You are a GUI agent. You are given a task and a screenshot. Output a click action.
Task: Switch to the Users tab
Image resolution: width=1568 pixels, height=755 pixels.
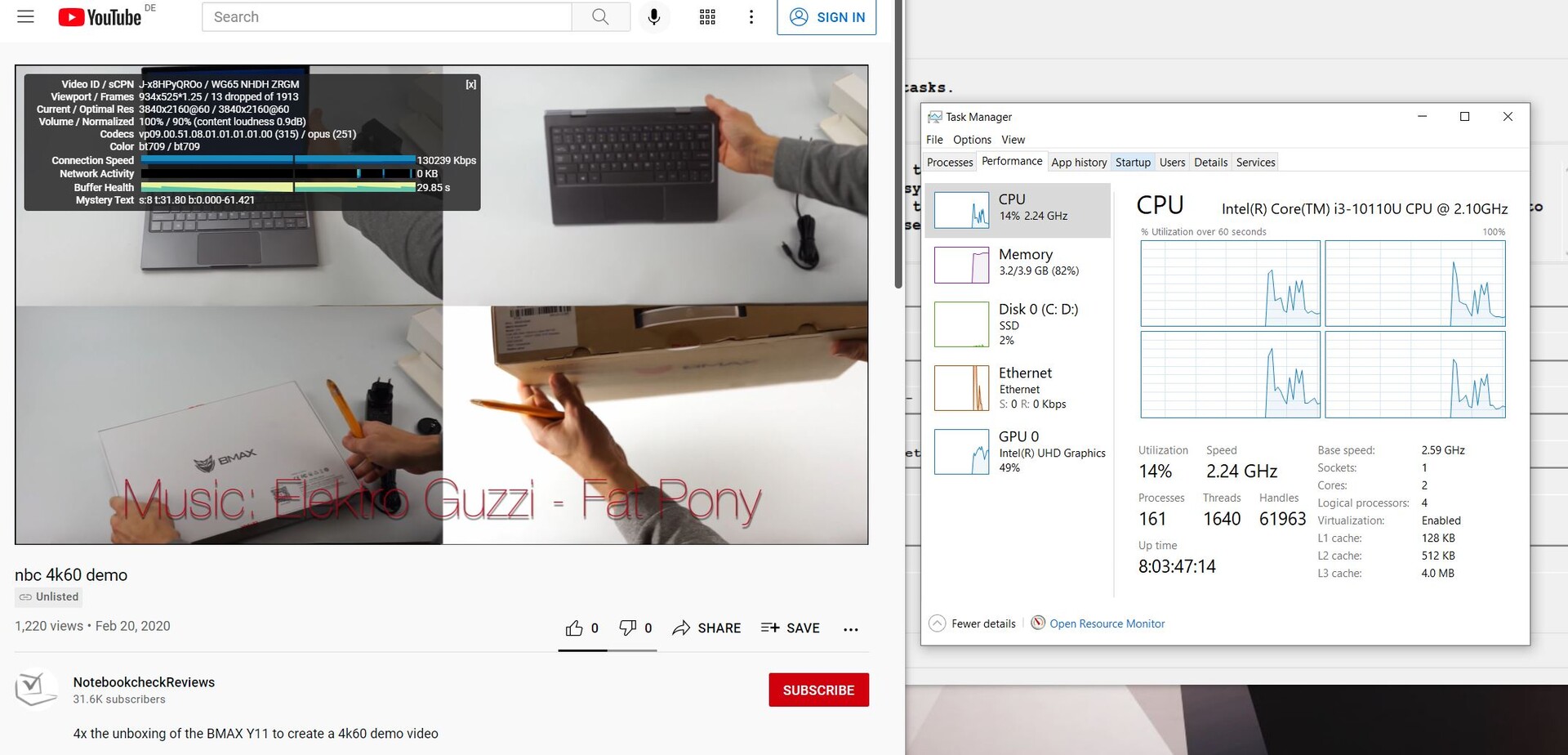[x=1172, y=162]
